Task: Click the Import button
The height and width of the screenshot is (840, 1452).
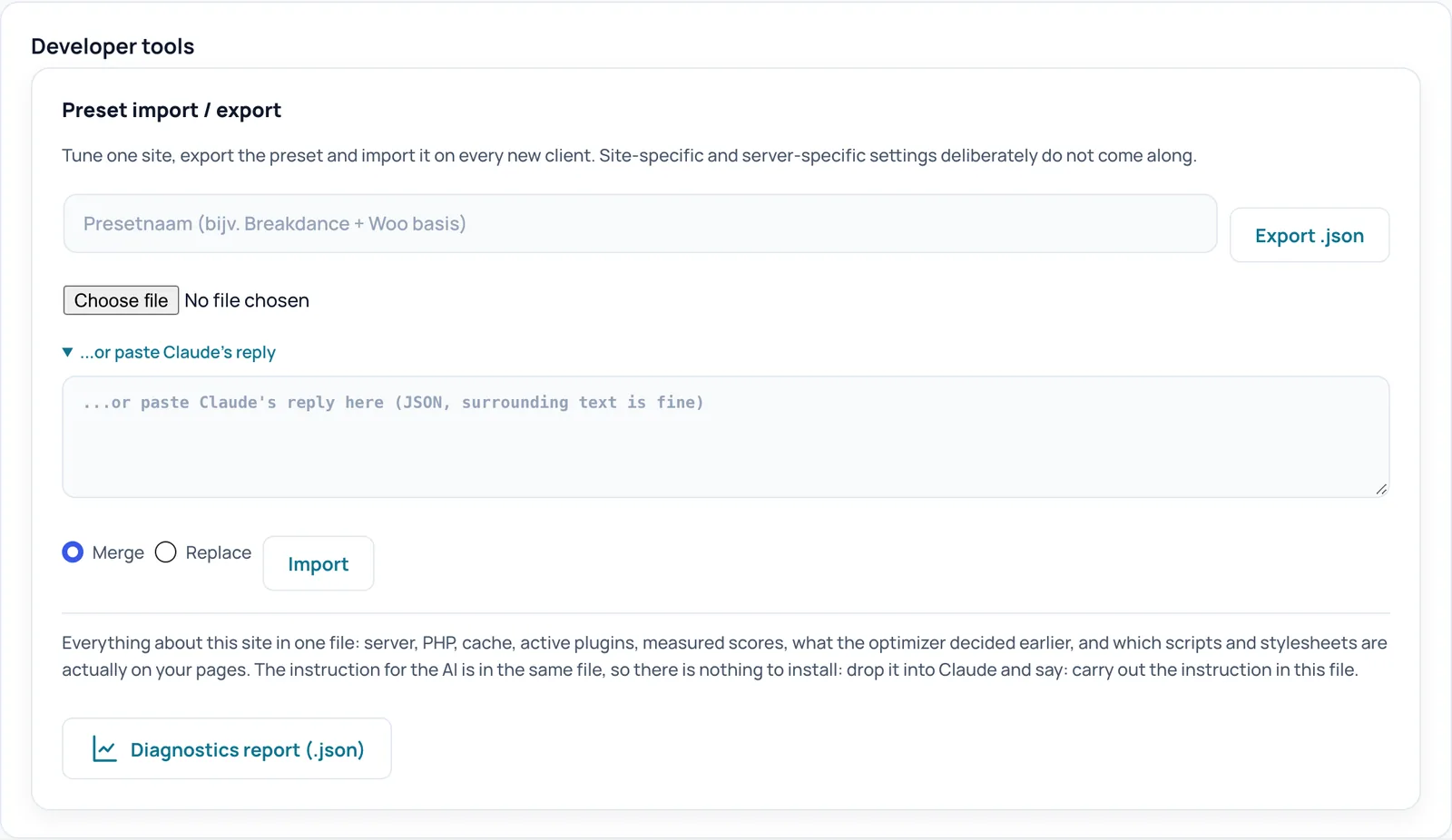Action: coord(319,563)
